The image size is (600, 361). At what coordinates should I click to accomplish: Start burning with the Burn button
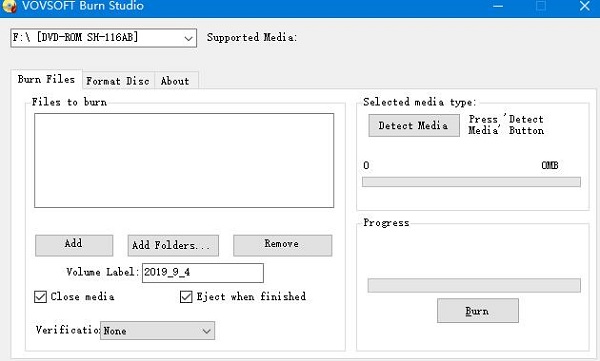click(478, 310)
